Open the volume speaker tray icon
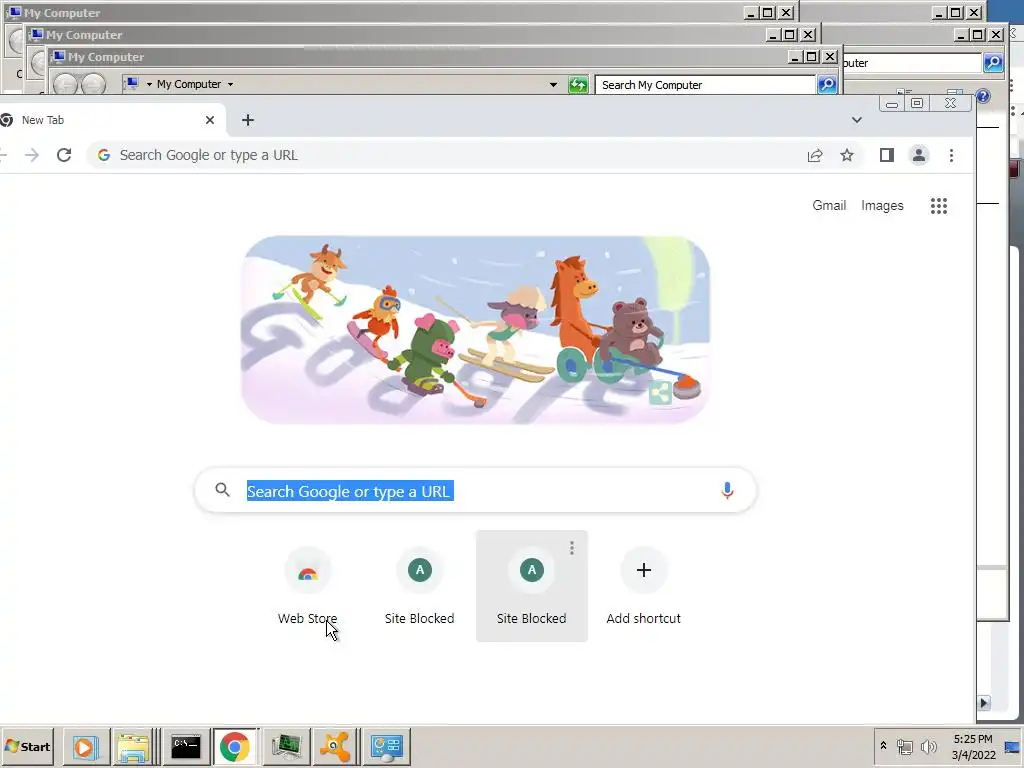 928,746
